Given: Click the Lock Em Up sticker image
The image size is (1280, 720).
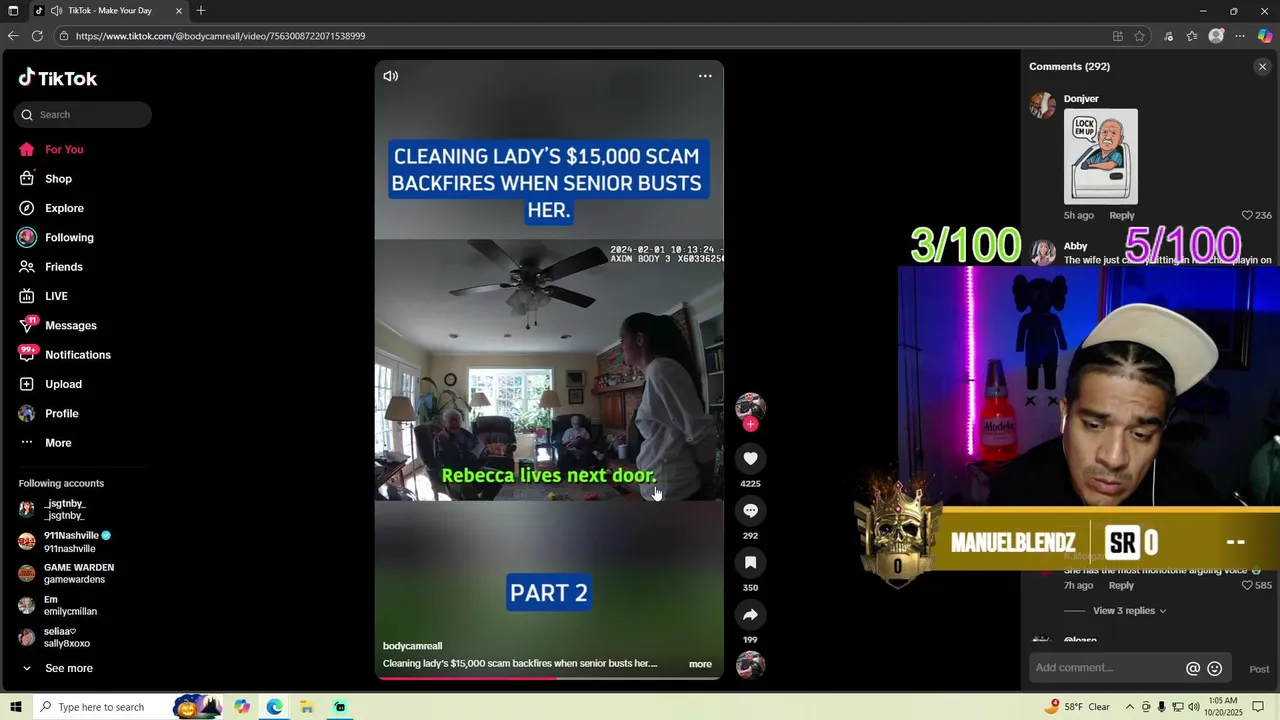Looking at the screenshot, I should pos(1101,156).
